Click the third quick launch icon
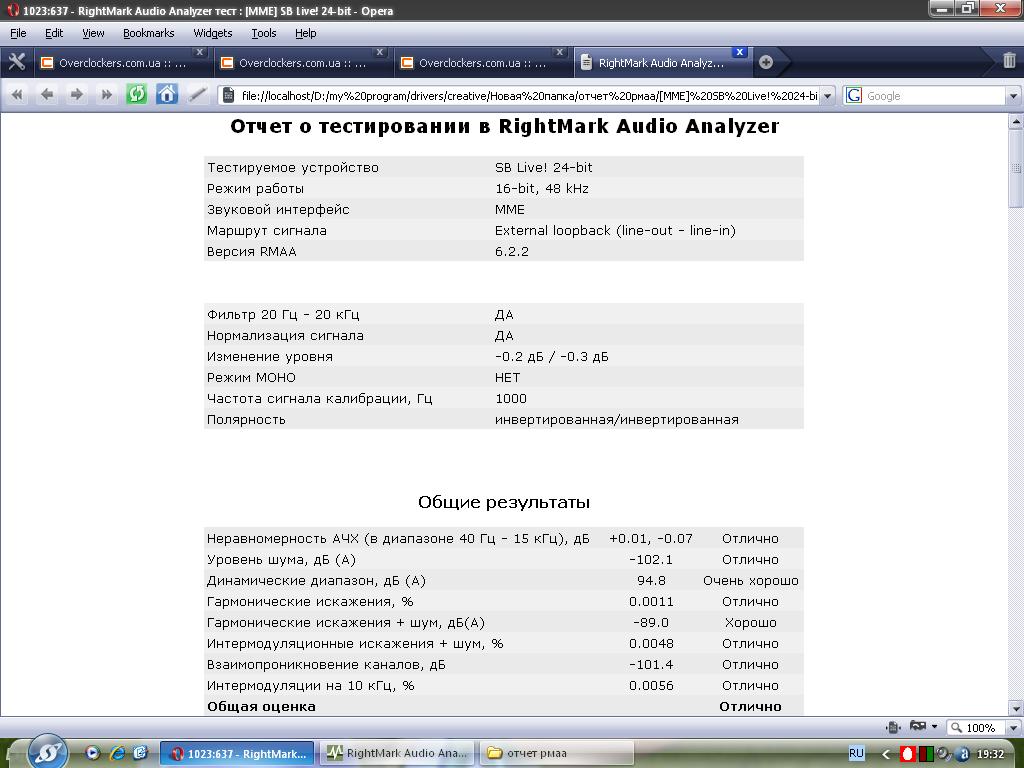Viewport: 1024px width, 768px height. click(x=140, y=752)
